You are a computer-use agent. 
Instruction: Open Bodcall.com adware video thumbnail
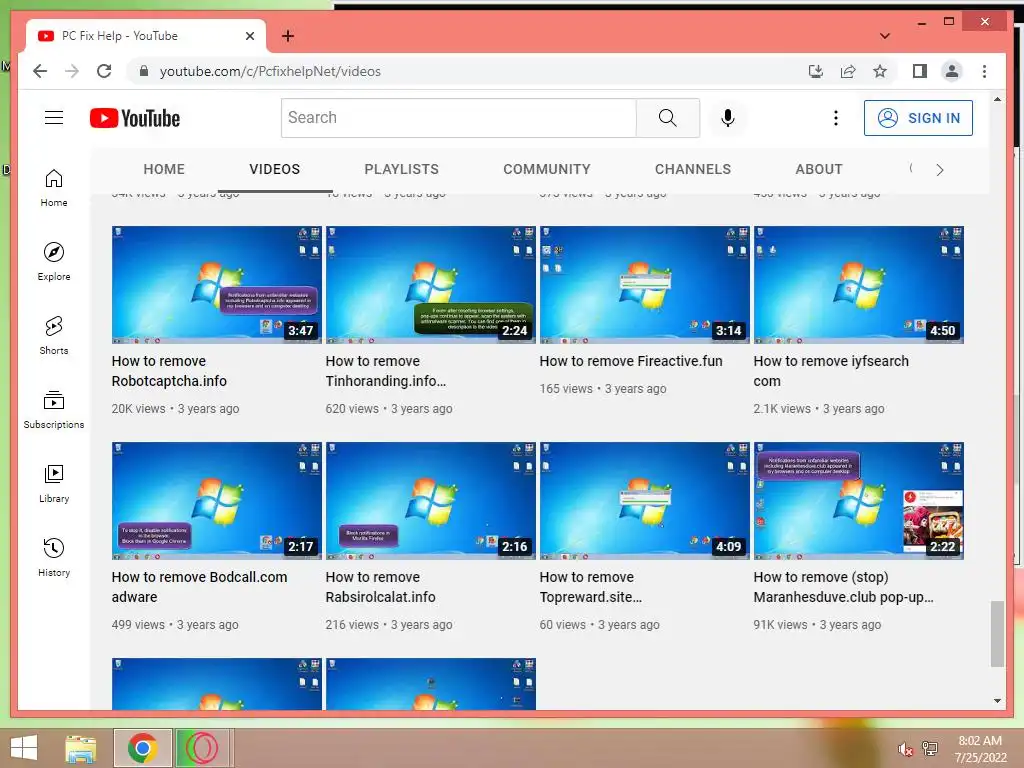pyautogui.click(x=217, y=501)
